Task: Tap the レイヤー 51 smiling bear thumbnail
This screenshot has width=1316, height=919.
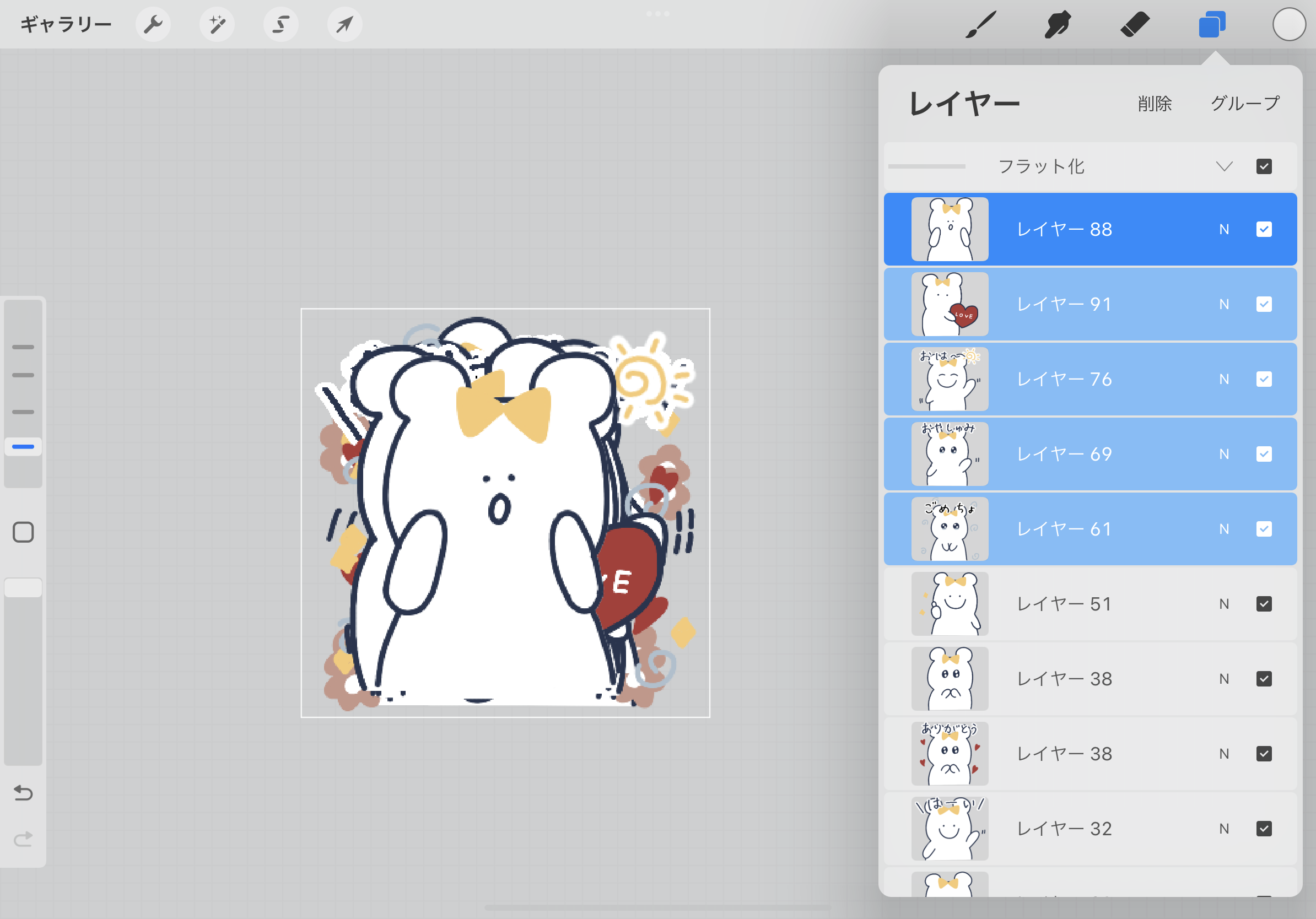Action: (950, 604)
